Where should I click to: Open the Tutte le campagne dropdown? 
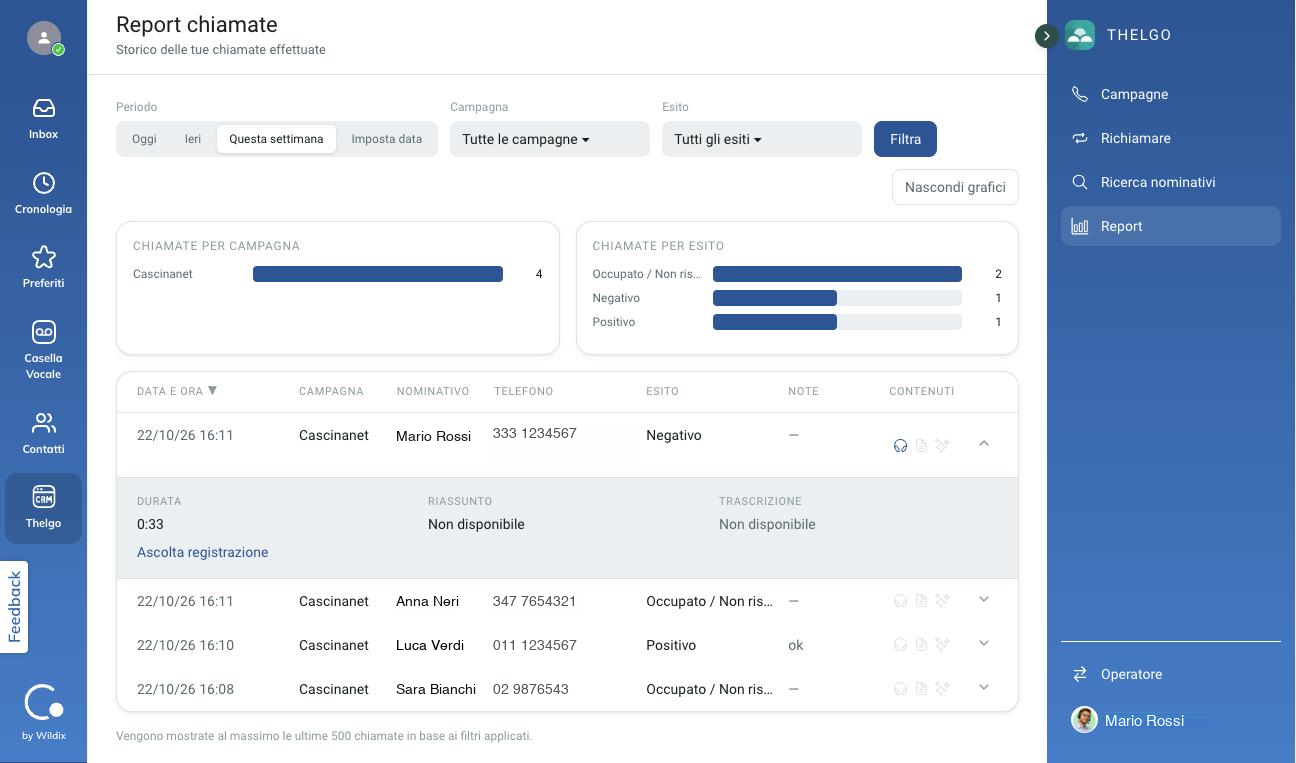pyautogui.click(x=550, y=139)
